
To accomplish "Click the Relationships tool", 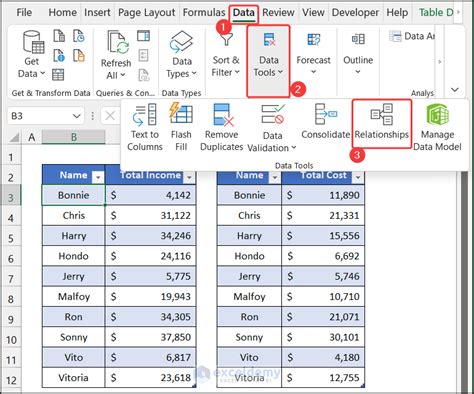I will pos(382,123).
